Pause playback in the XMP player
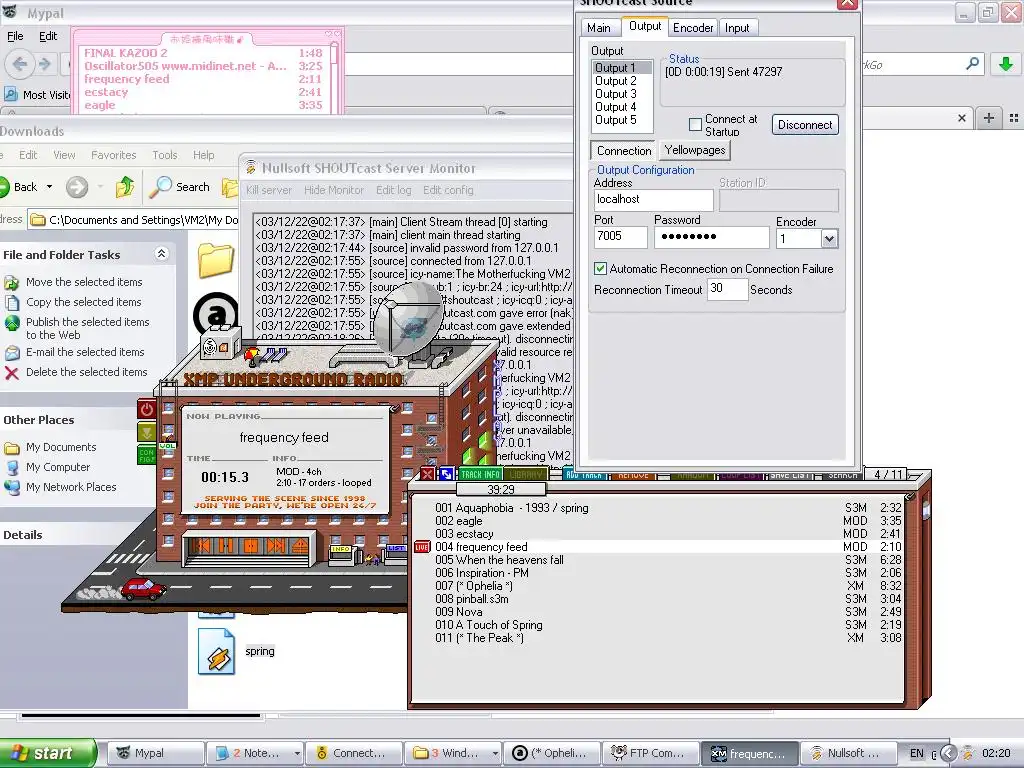Image resolution: width=1024 pixels, height=768 pixels. [x=225, y=546]
